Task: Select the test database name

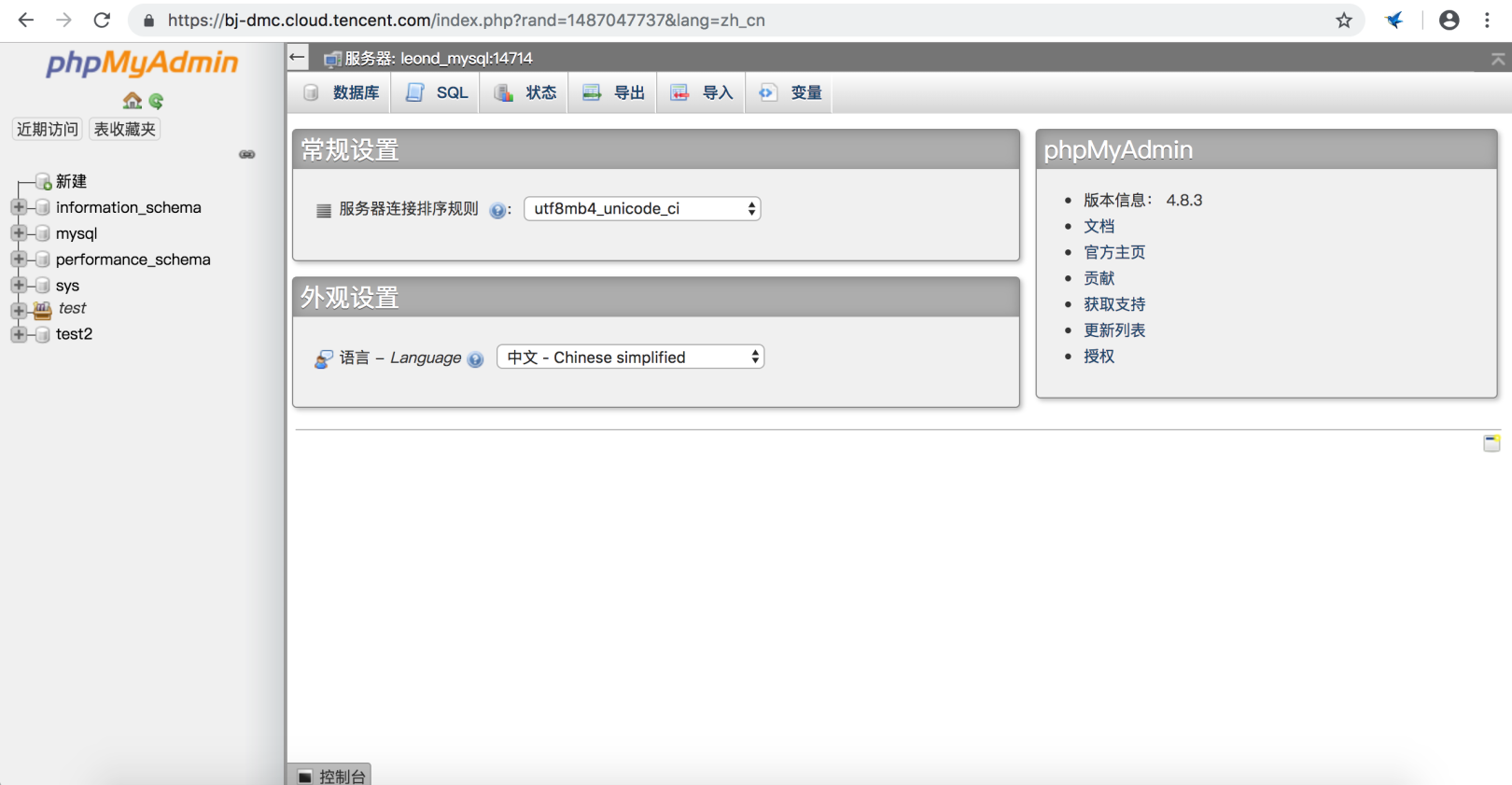Action: [72, 308]
